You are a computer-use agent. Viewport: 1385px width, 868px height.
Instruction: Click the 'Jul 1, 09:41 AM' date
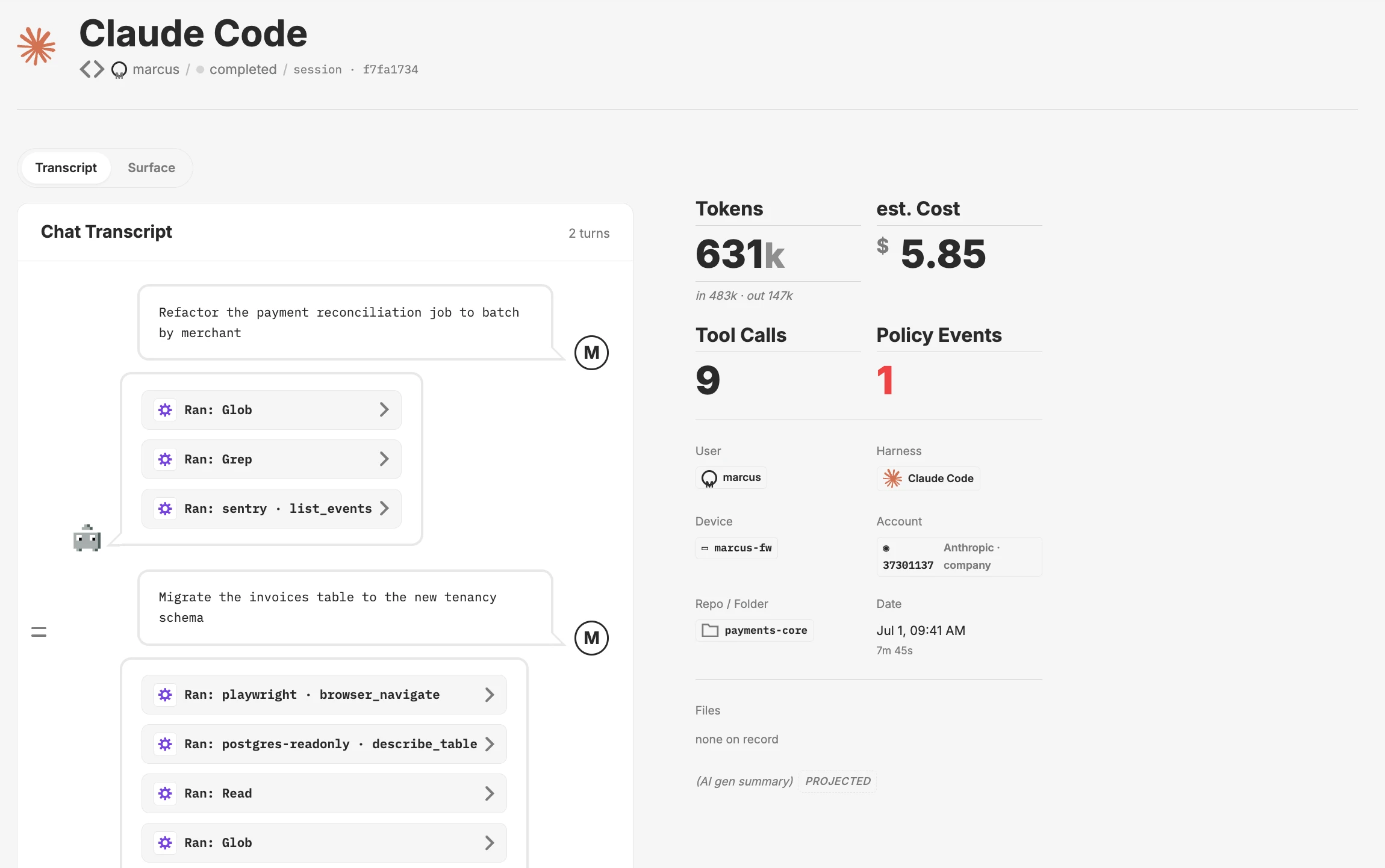click(x=921, y=631)
